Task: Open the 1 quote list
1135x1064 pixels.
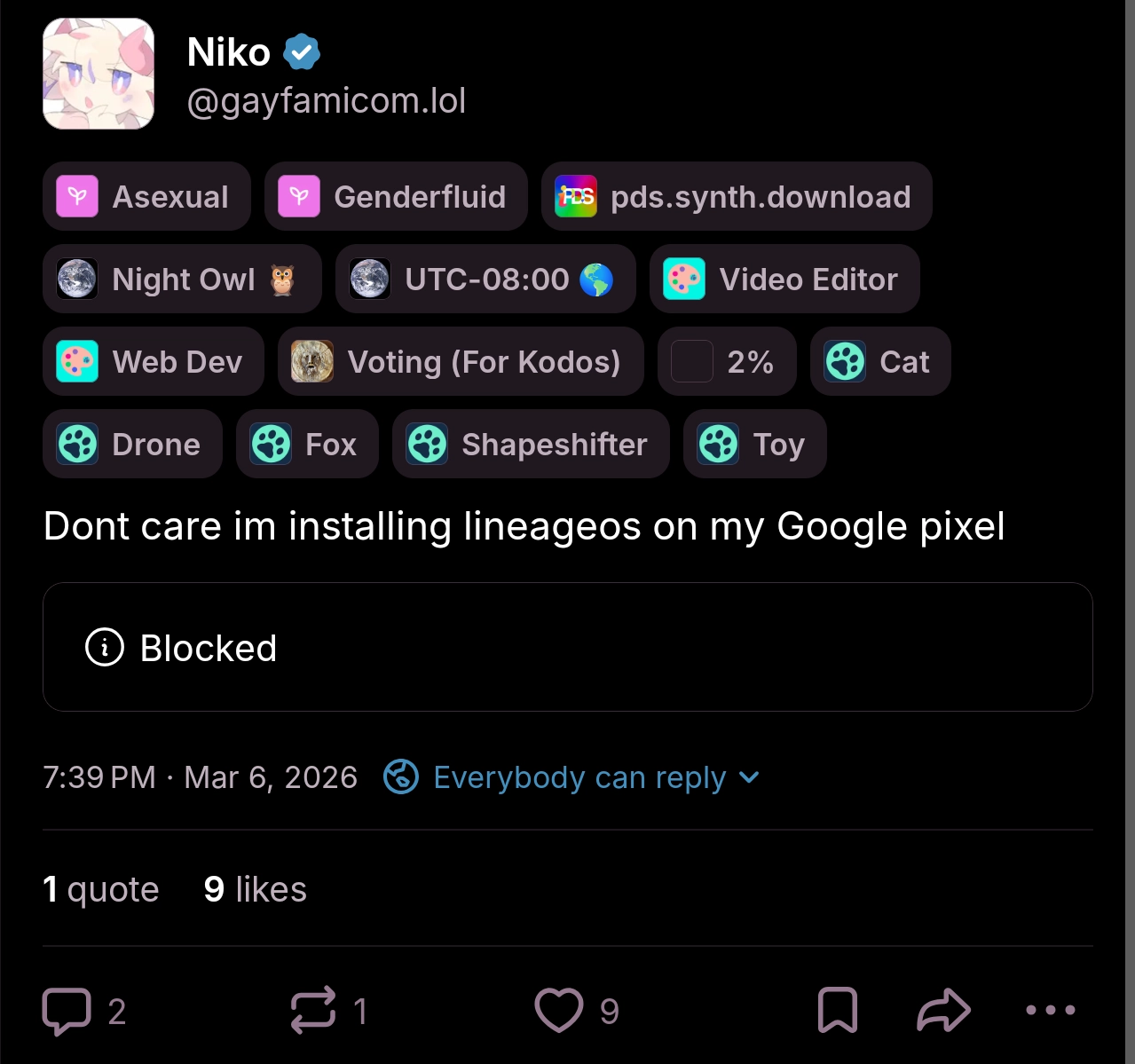Action: pos(100,888)
